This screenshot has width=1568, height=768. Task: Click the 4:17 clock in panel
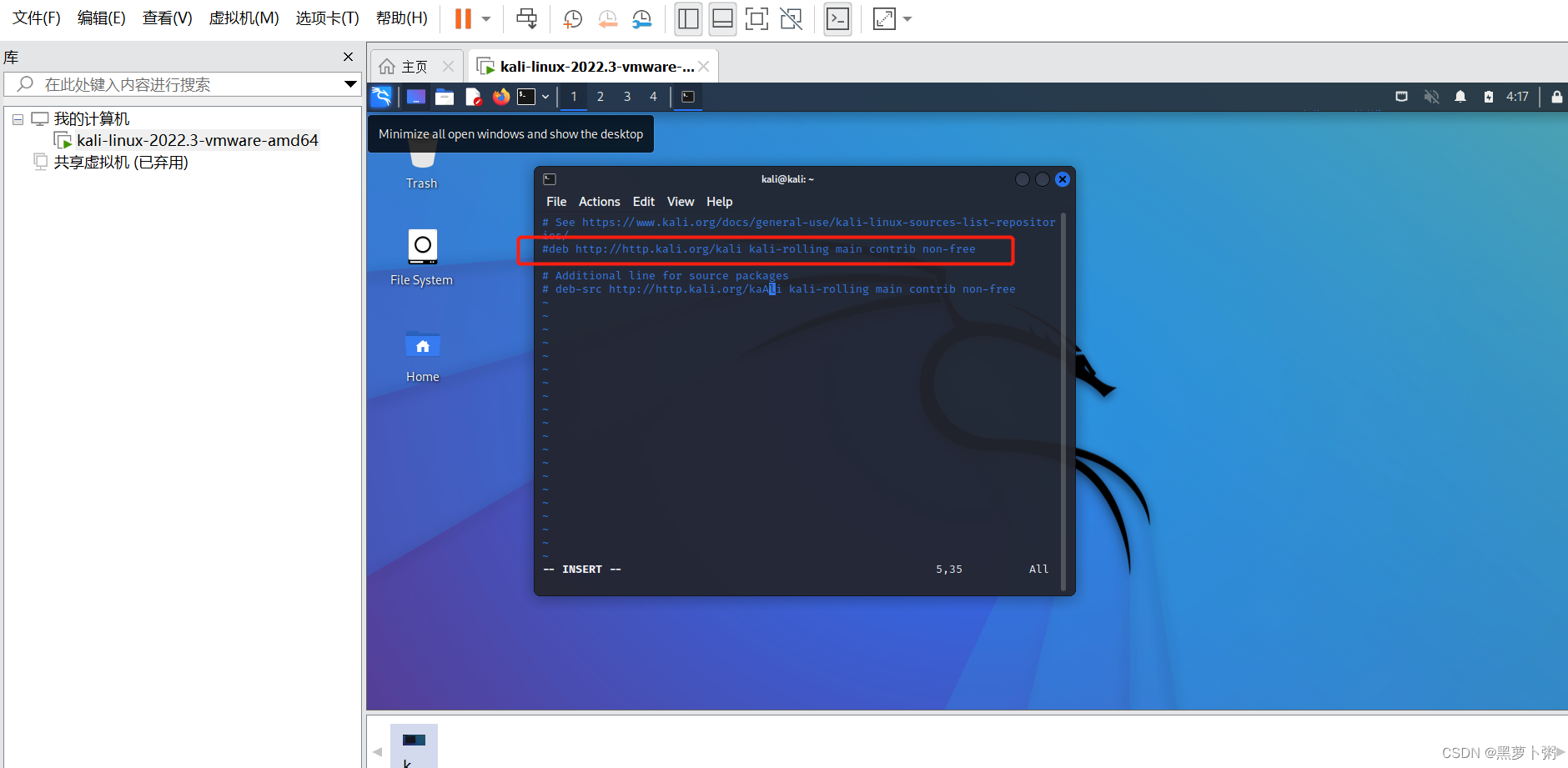coord(1517,97)
